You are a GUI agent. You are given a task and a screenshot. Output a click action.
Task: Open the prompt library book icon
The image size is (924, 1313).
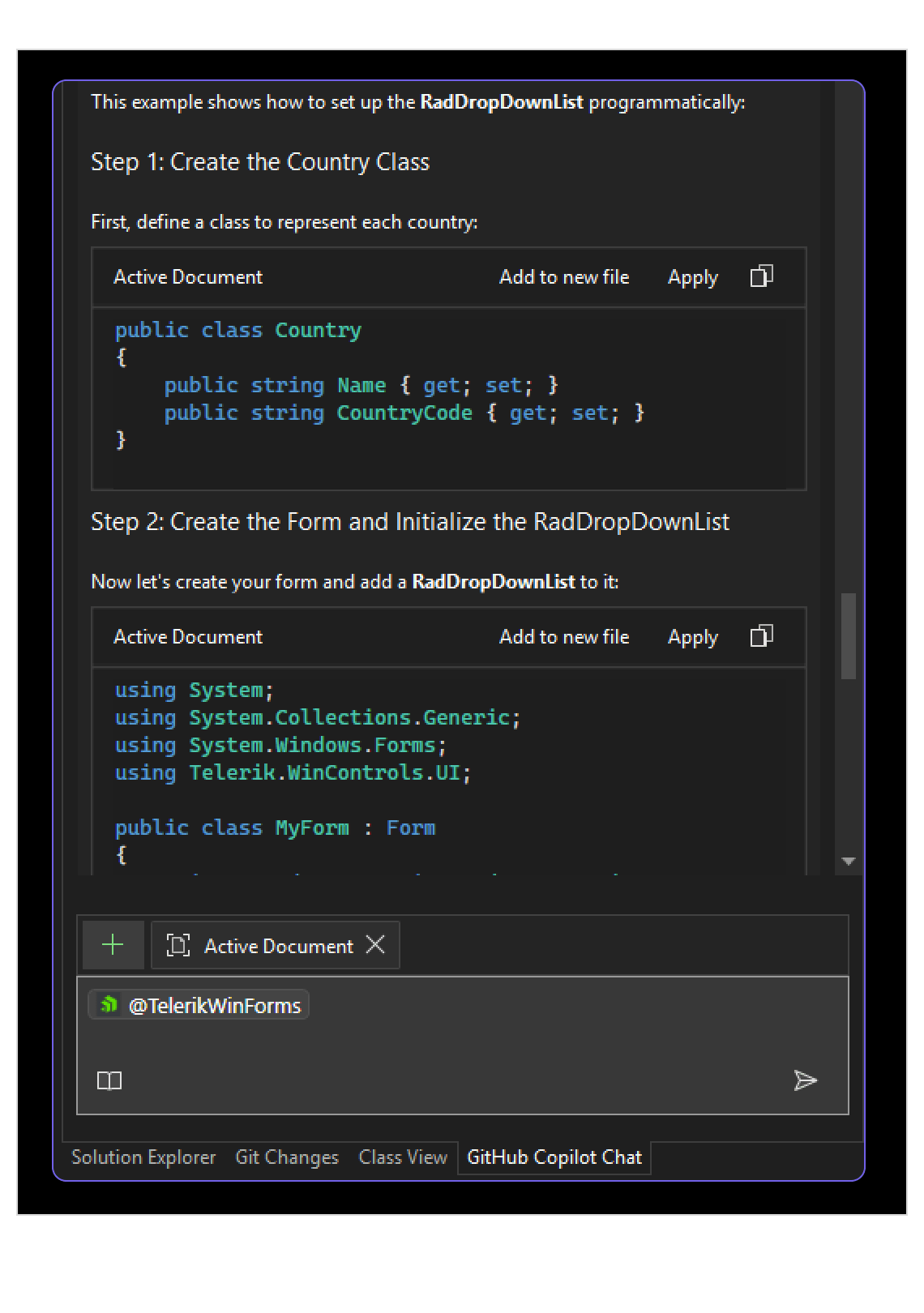click(x=109, y=1080)
